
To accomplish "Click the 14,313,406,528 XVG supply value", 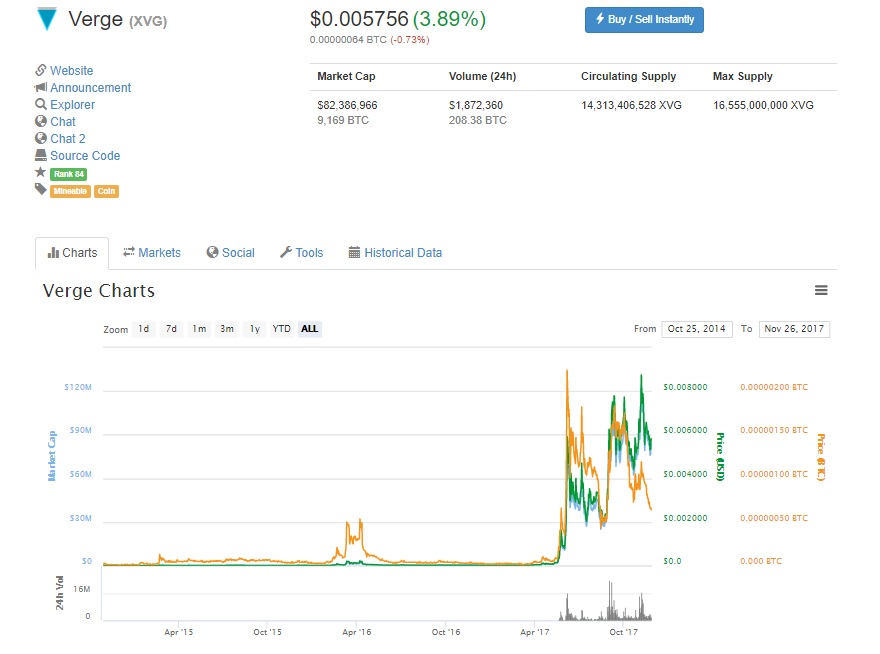I will pyautogui.click(x=631, y=105).
